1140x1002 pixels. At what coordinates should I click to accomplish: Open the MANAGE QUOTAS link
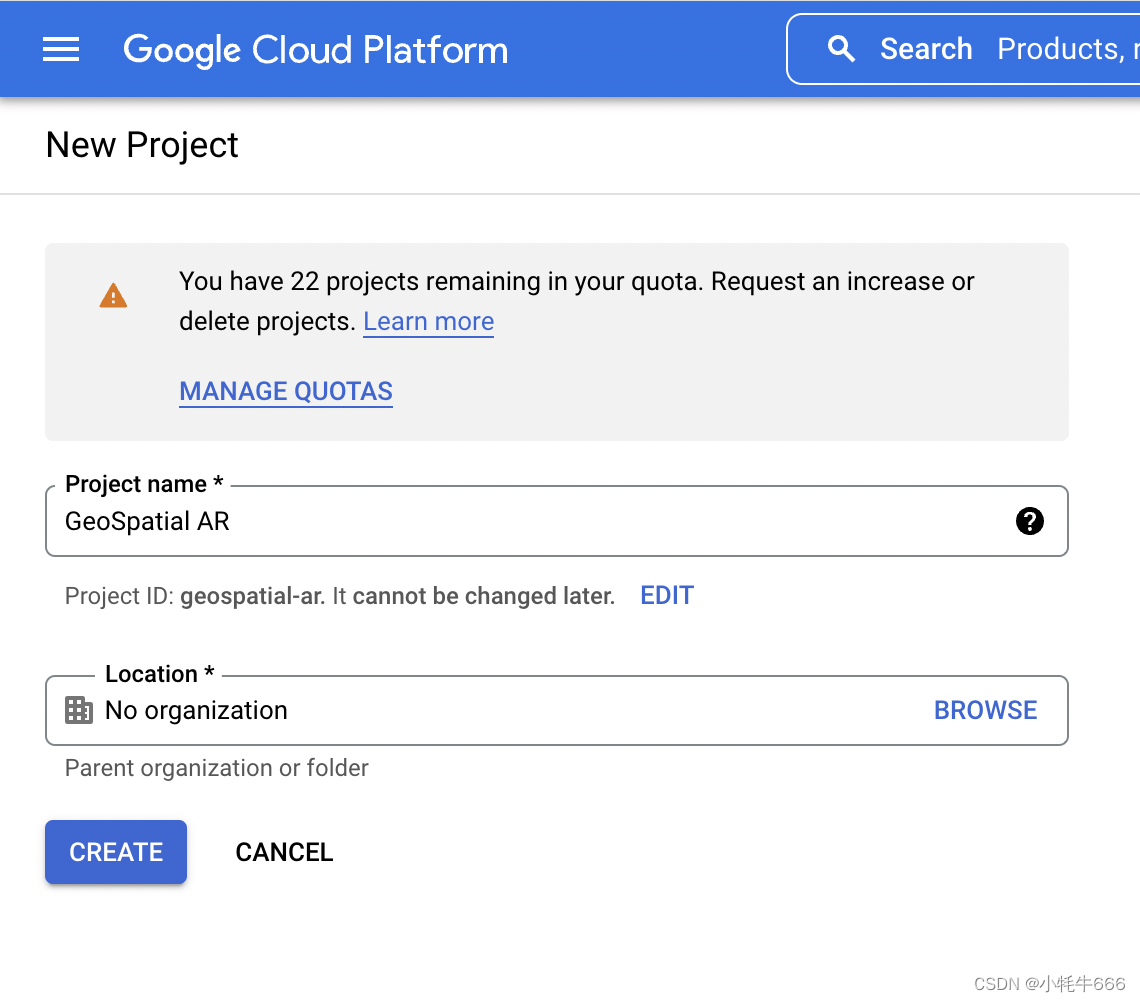[x=286, y=391]
